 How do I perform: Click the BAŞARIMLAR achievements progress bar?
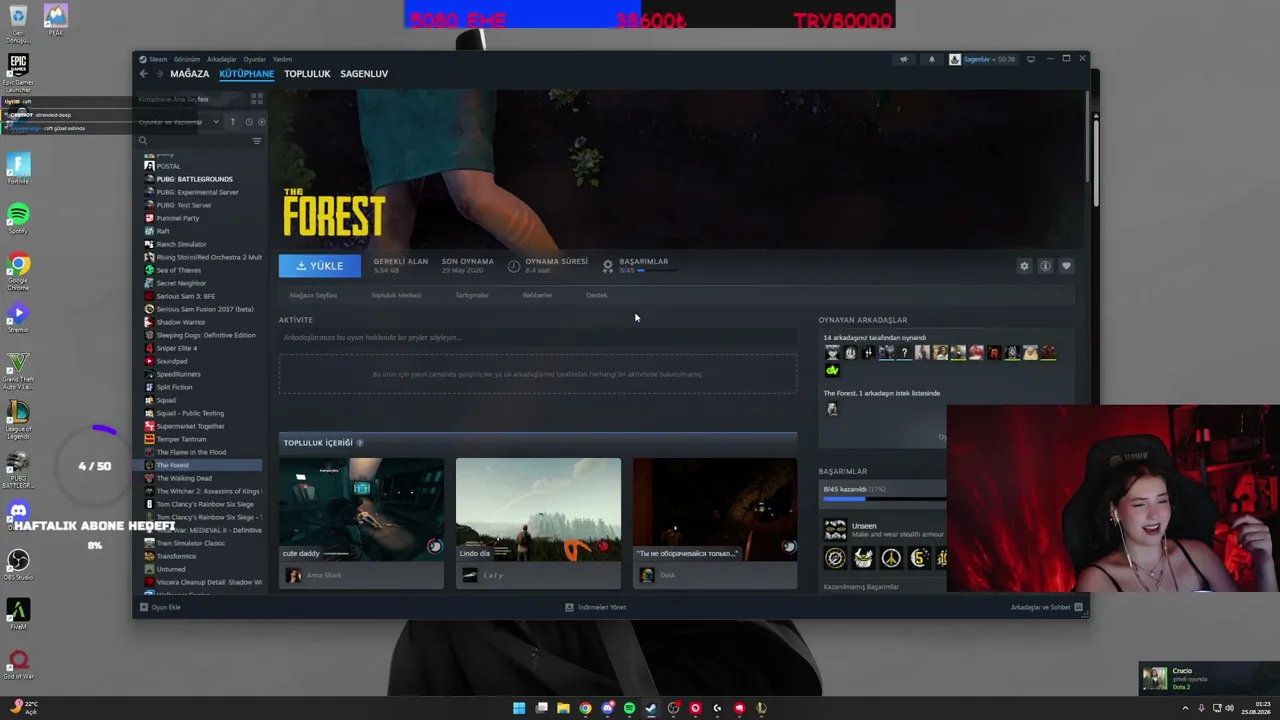click(657, 271)
